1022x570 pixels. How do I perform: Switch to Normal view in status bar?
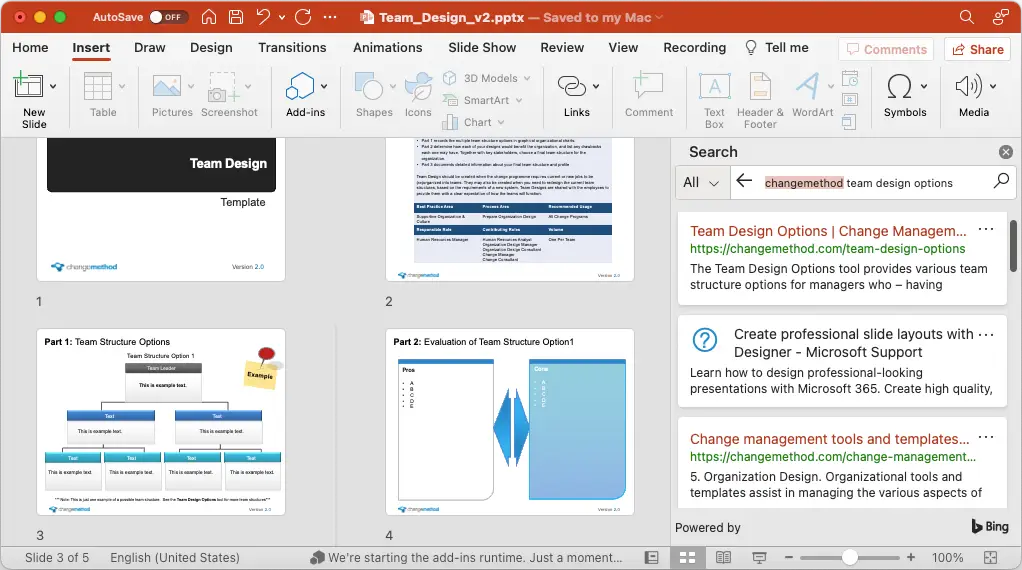(652, 558)
